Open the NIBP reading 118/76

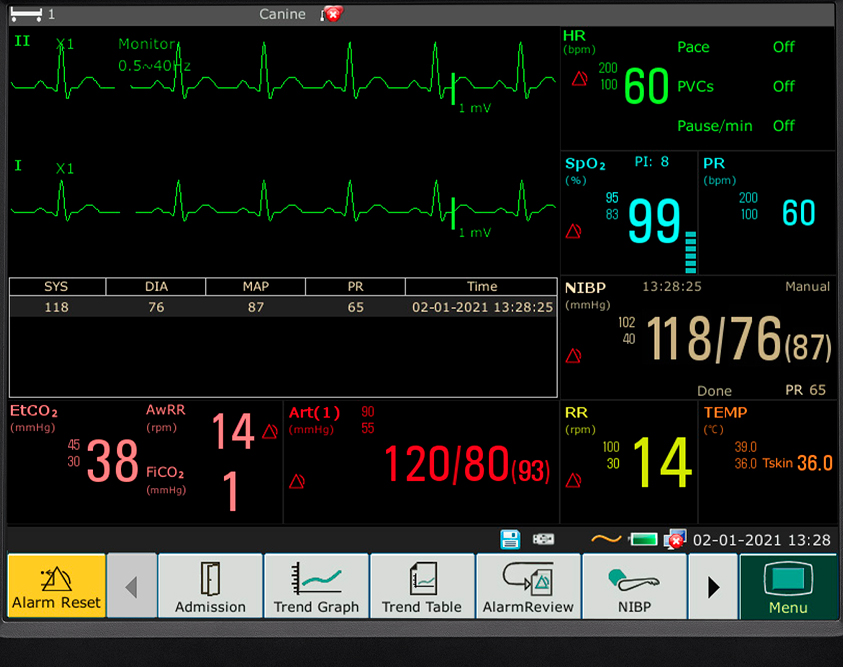pos(714,339)
